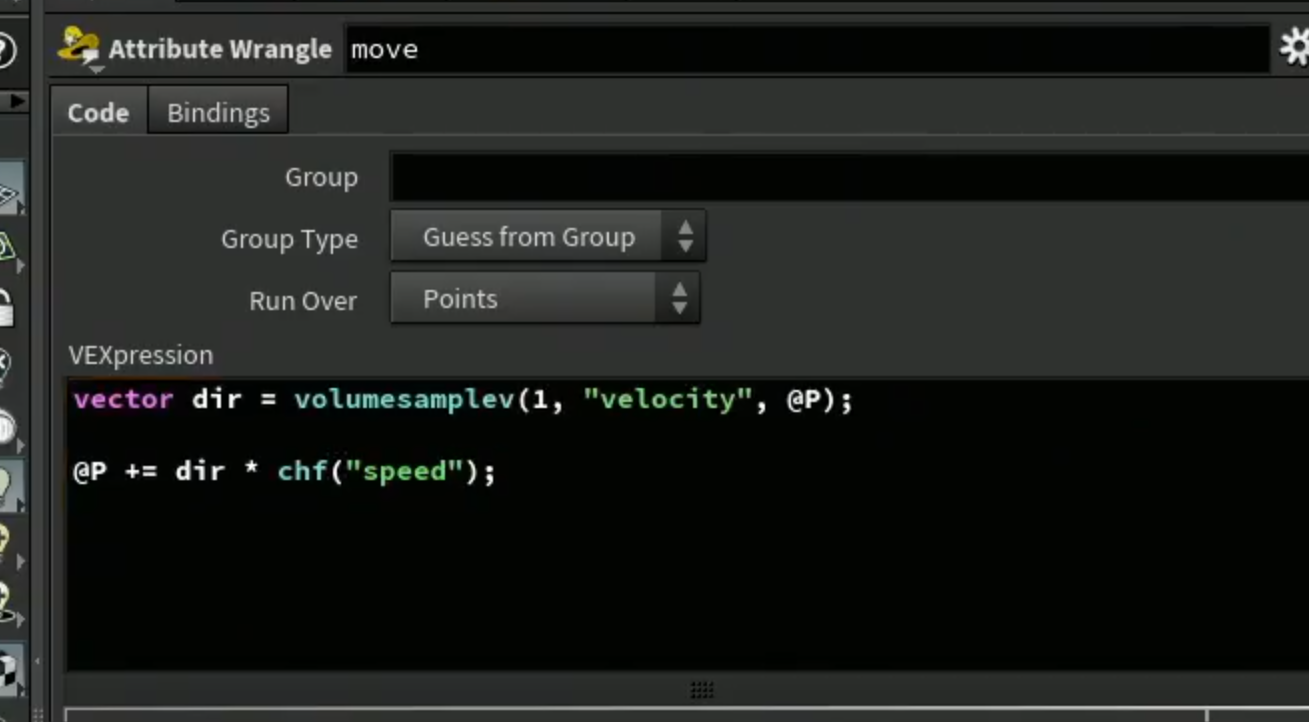The height and width of the screenshot is (722, 1309).
Task: Open the Group Type dropdown
Action: point(548,237)
